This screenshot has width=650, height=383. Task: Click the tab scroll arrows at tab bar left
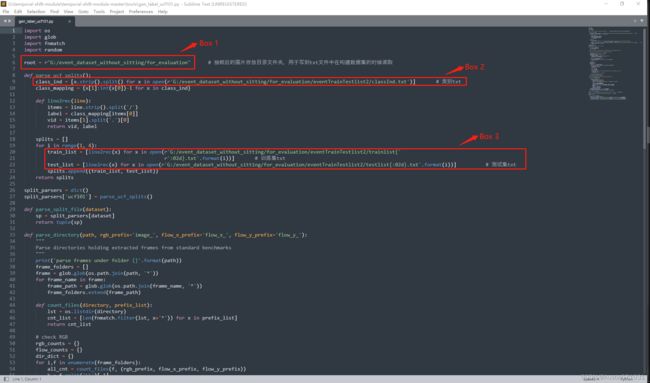[7, 21]
